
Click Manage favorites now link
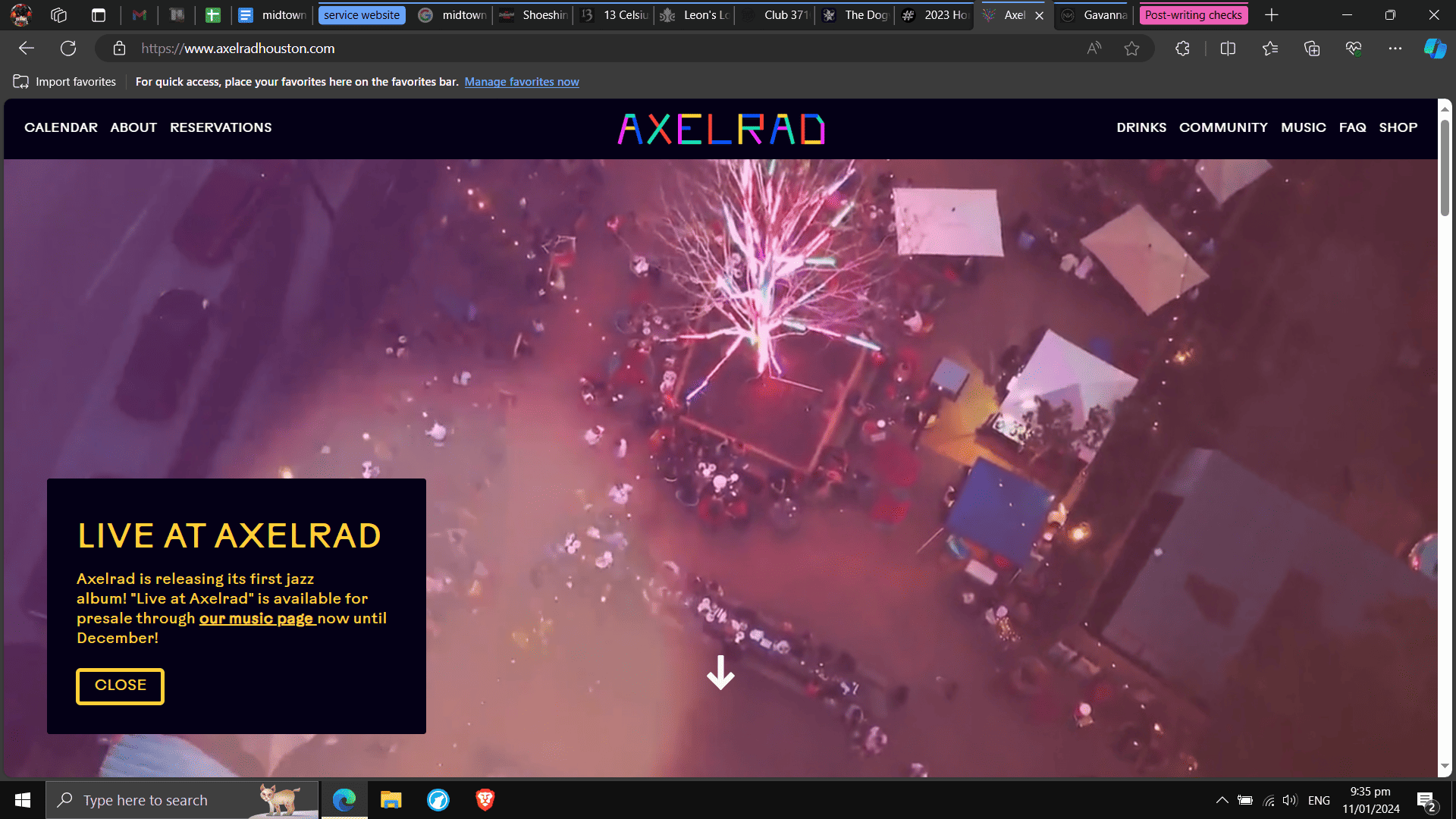pos(522,82)
